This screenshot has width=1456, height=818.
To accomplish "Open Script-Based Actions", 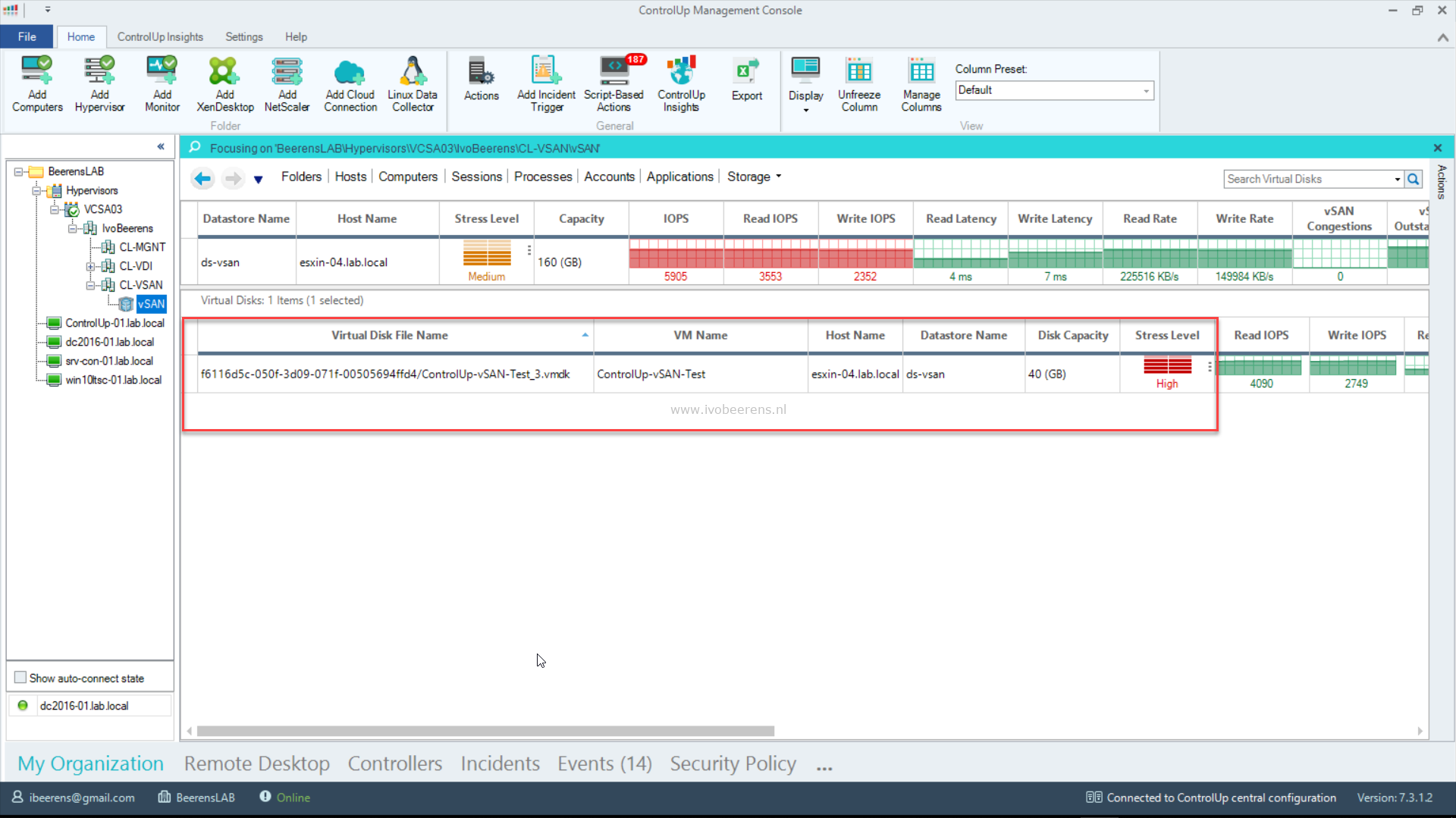I will click(x=613, y=84).
